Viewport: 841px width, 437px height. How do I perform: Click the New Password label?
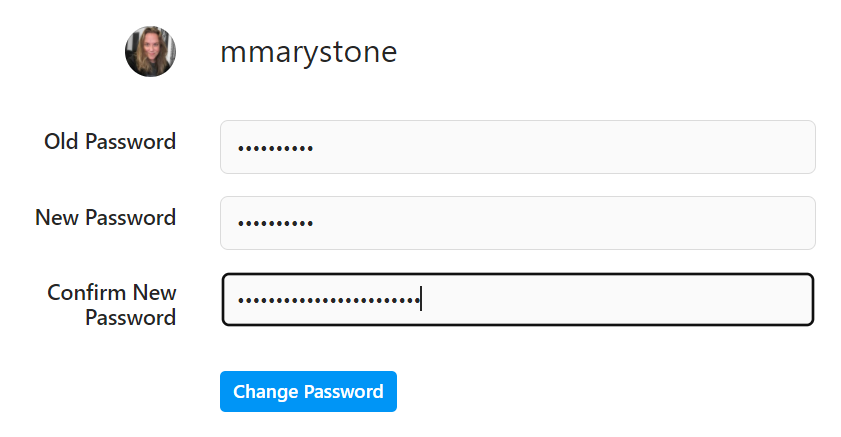(x=105, y=218)
